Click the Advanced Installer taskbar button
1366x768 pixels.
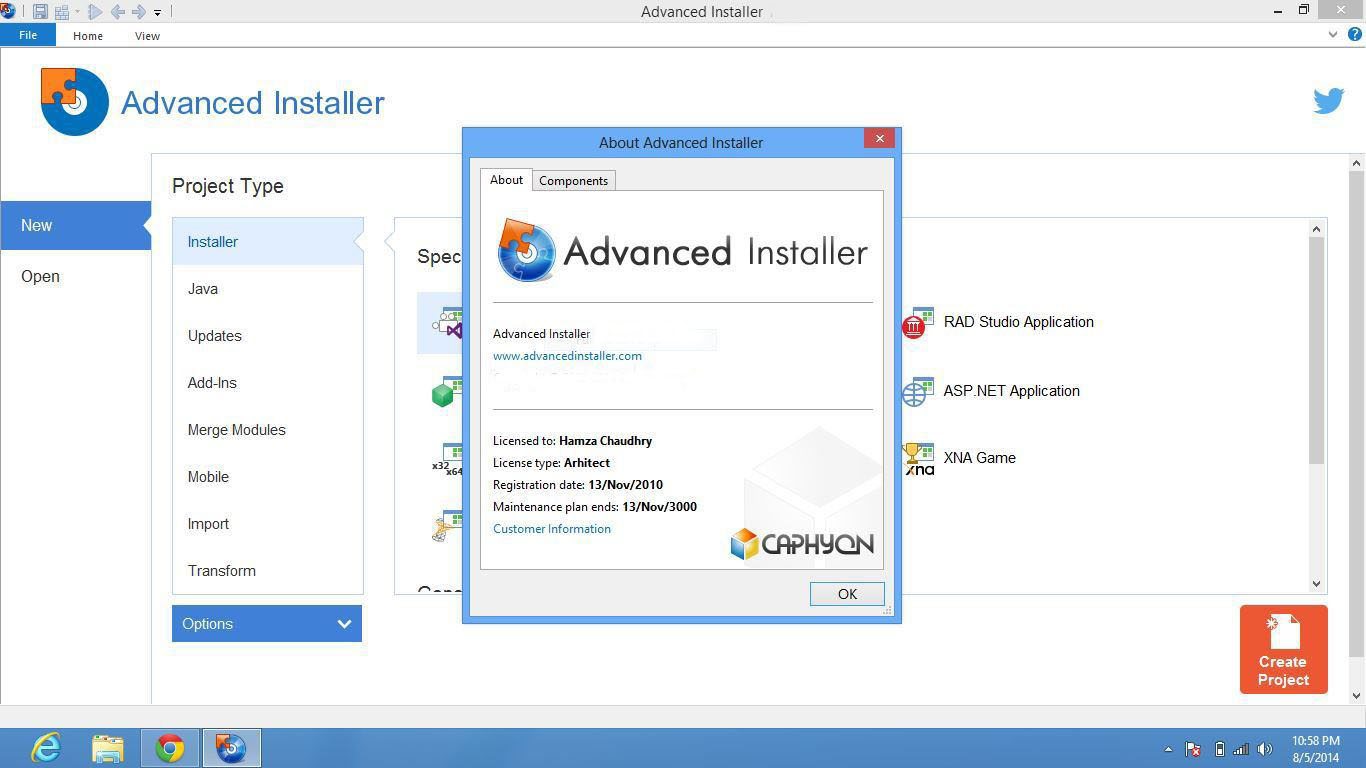(x=231, y=748)
